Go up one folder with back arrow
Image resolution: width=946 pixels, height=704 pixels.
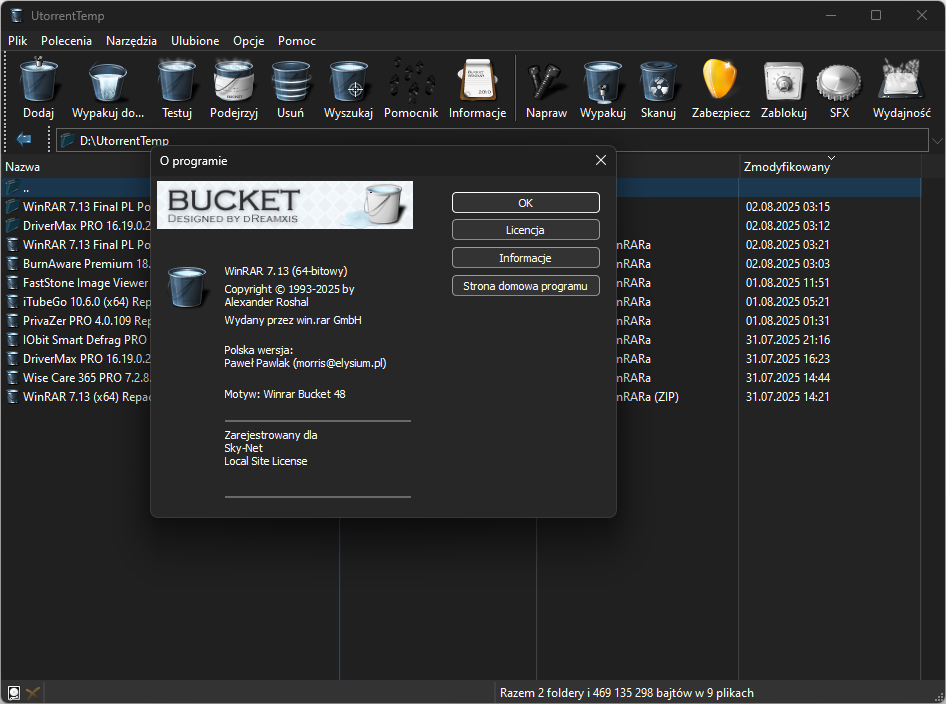[24, 139]
